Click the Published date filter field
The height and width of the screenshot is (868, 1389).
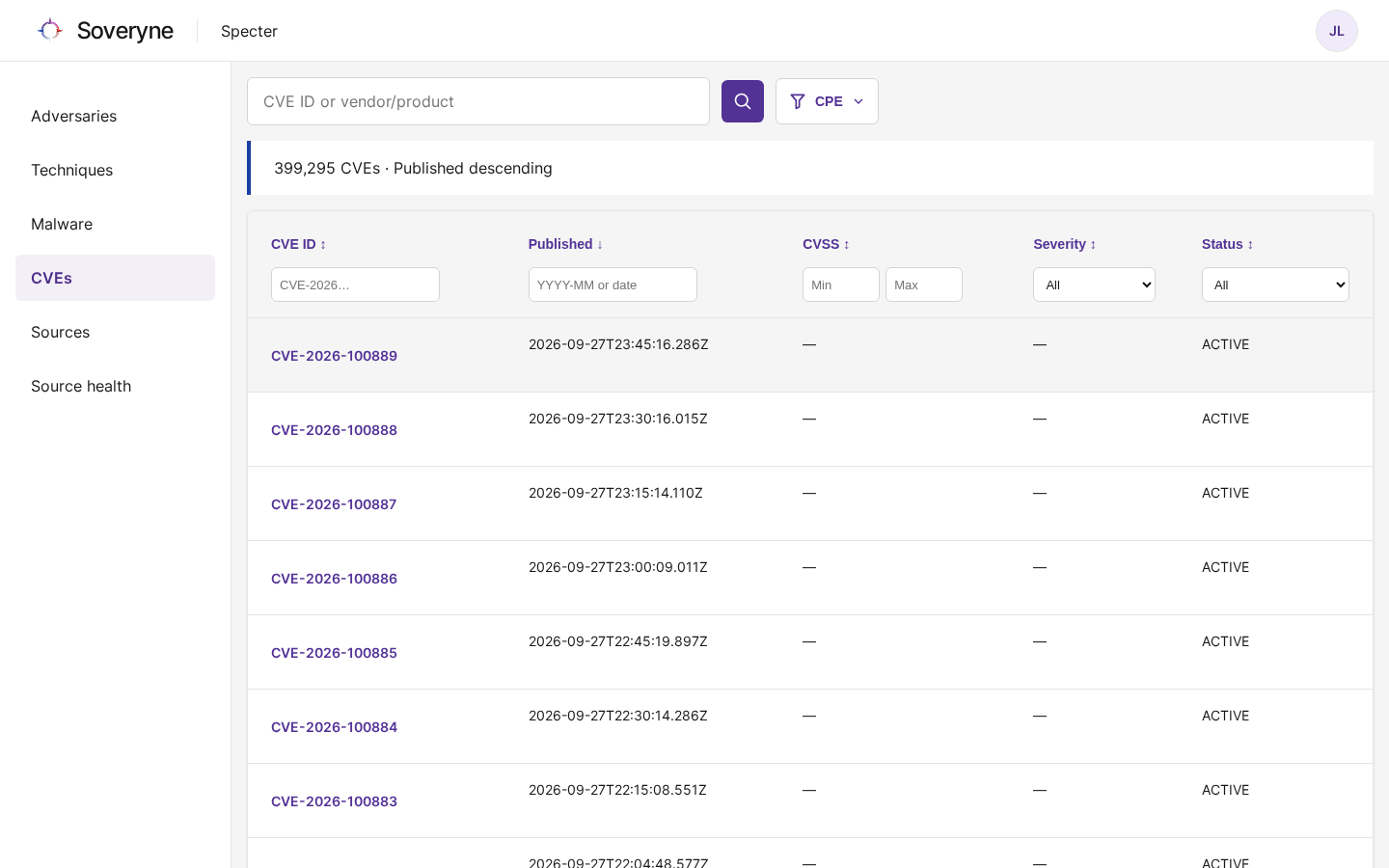(x=613, y=285)
